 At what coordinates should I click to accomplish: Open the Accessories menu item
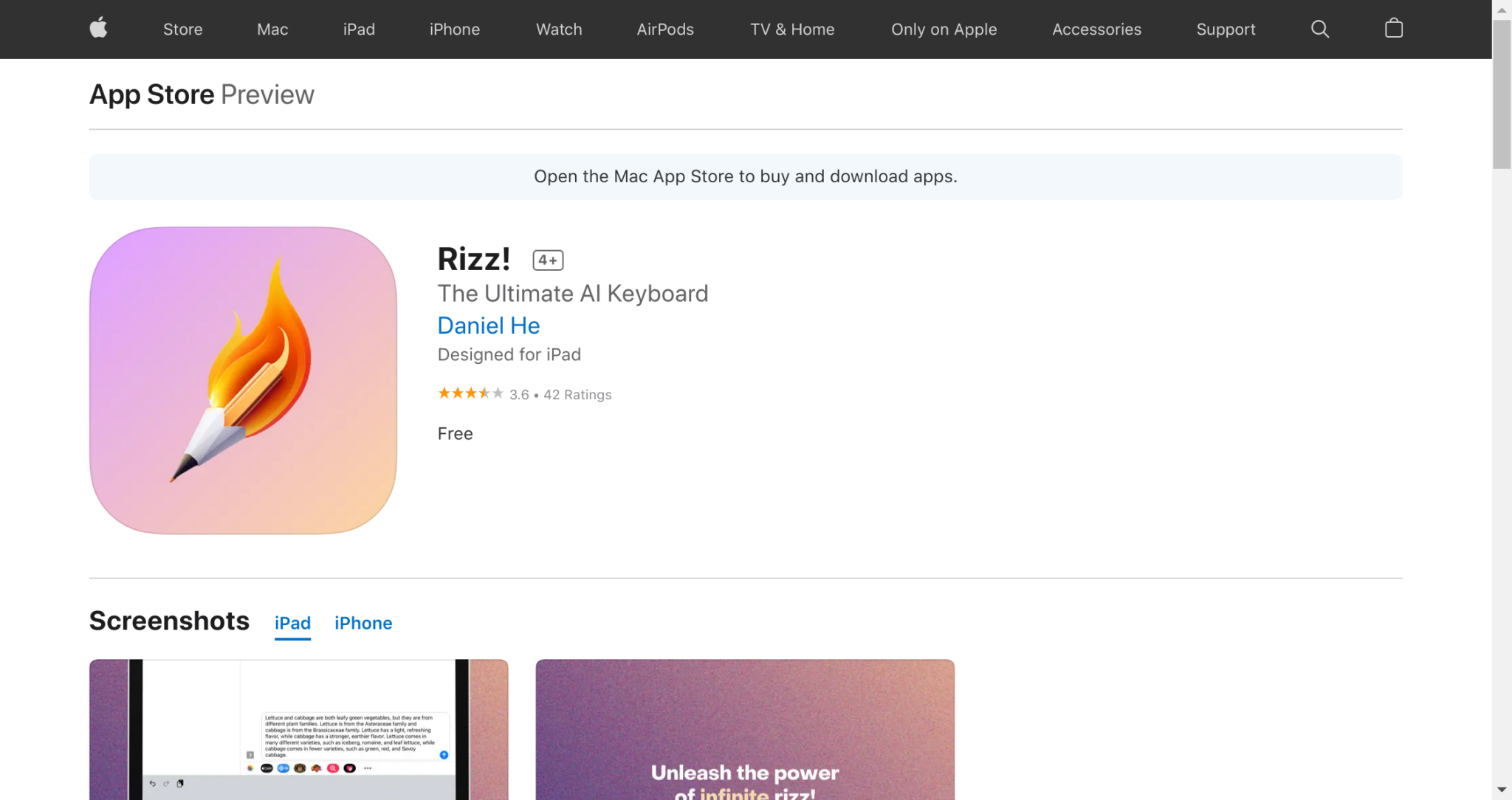click(1096, 30)
